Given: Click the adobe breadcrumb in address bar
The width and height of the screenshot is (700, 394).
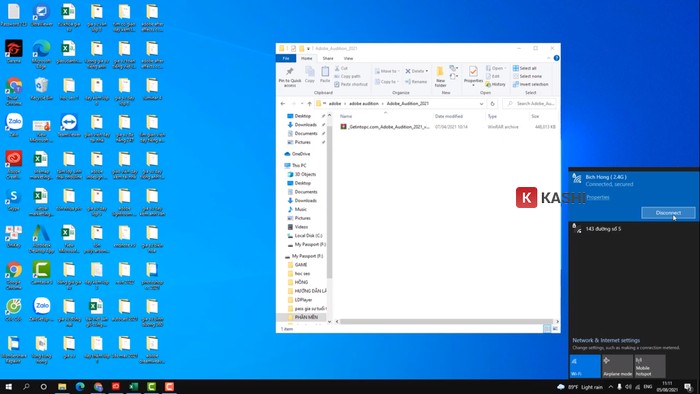Looking at the screenshot, I should [x=335, y=104].
